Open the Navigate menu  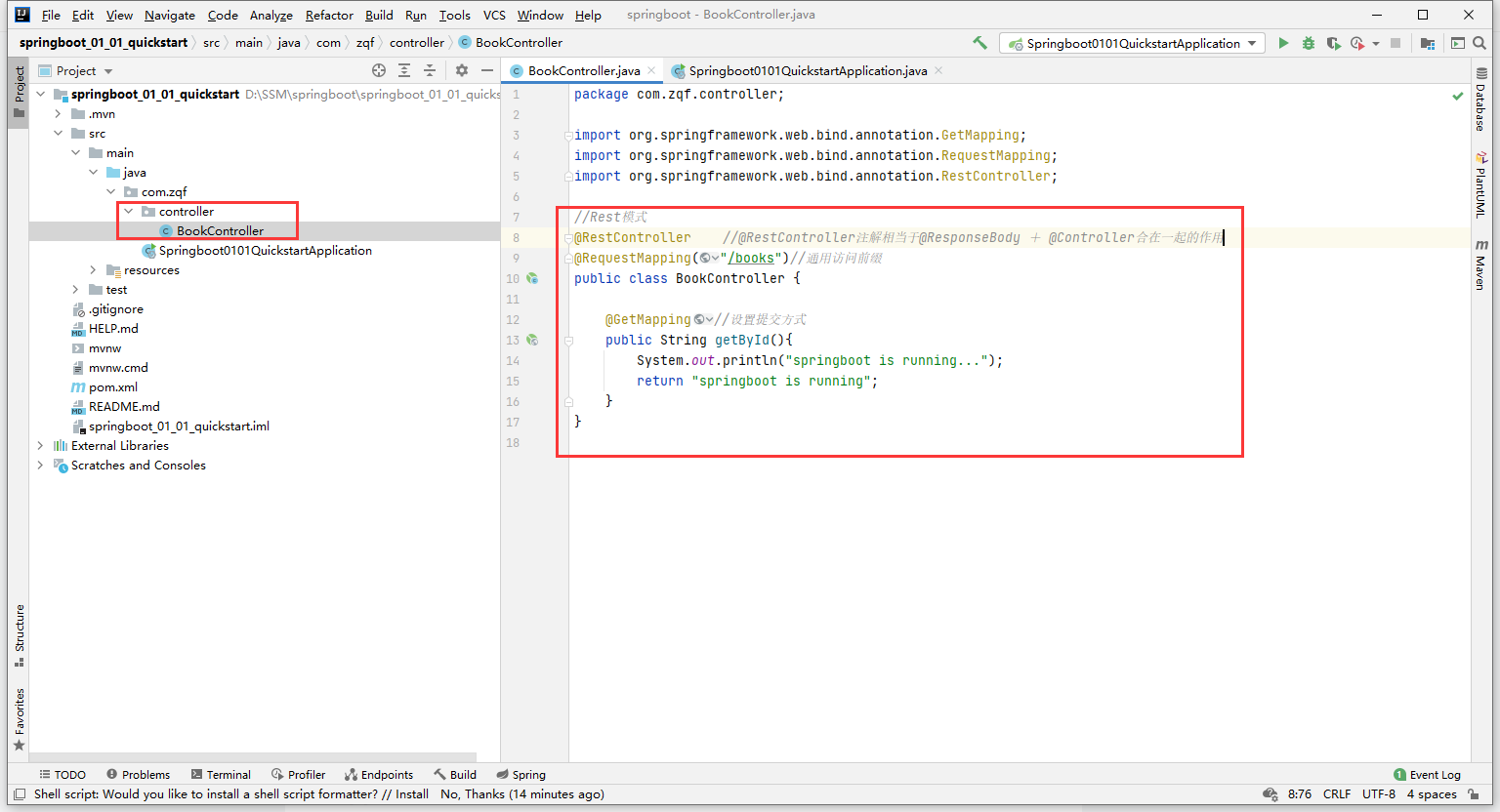tap(170, 15)
